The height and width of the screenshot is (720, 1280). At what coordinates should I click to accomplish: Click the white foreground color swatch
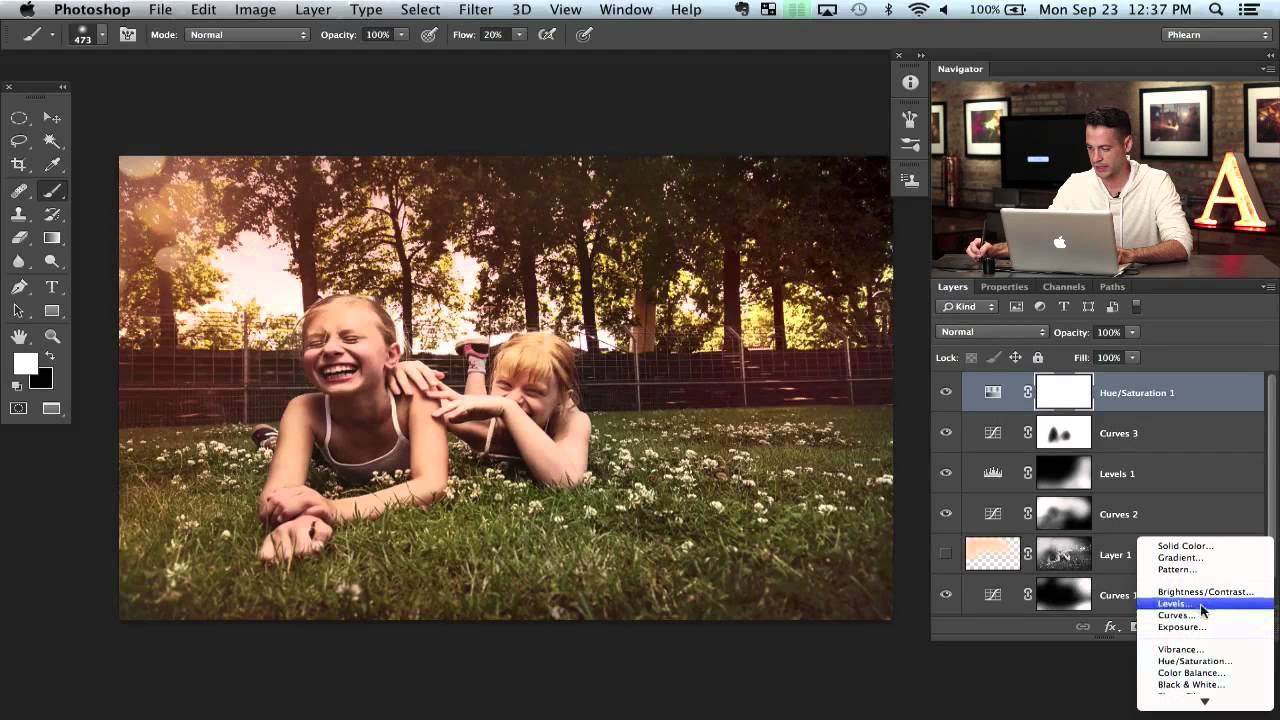[25, 364]
